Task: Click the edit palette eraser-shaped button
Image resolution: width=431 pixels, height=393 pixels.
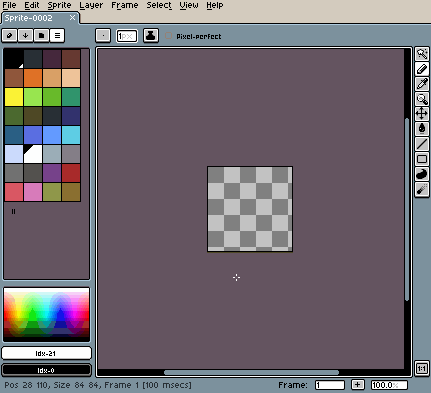Action: point(9,35)
